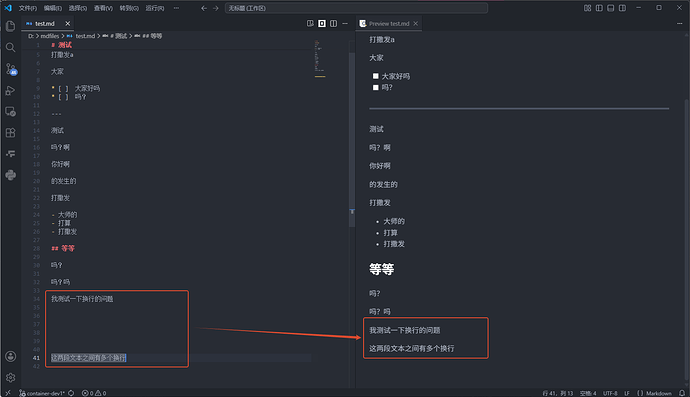Open the D: breadcrumb dropdown
690x397 pixels.
(x=31, y=36)
